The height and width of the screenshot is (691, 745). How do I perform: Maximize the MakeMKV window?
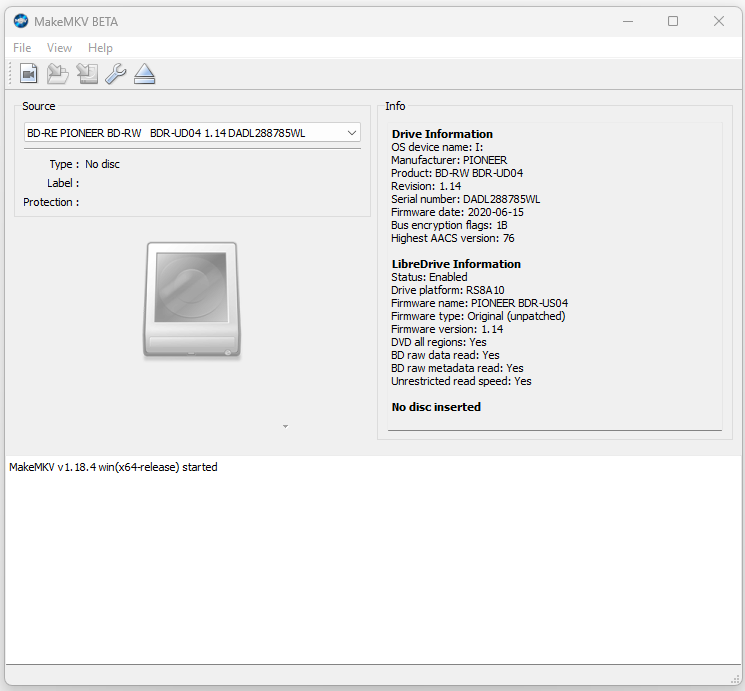(673, 21)
